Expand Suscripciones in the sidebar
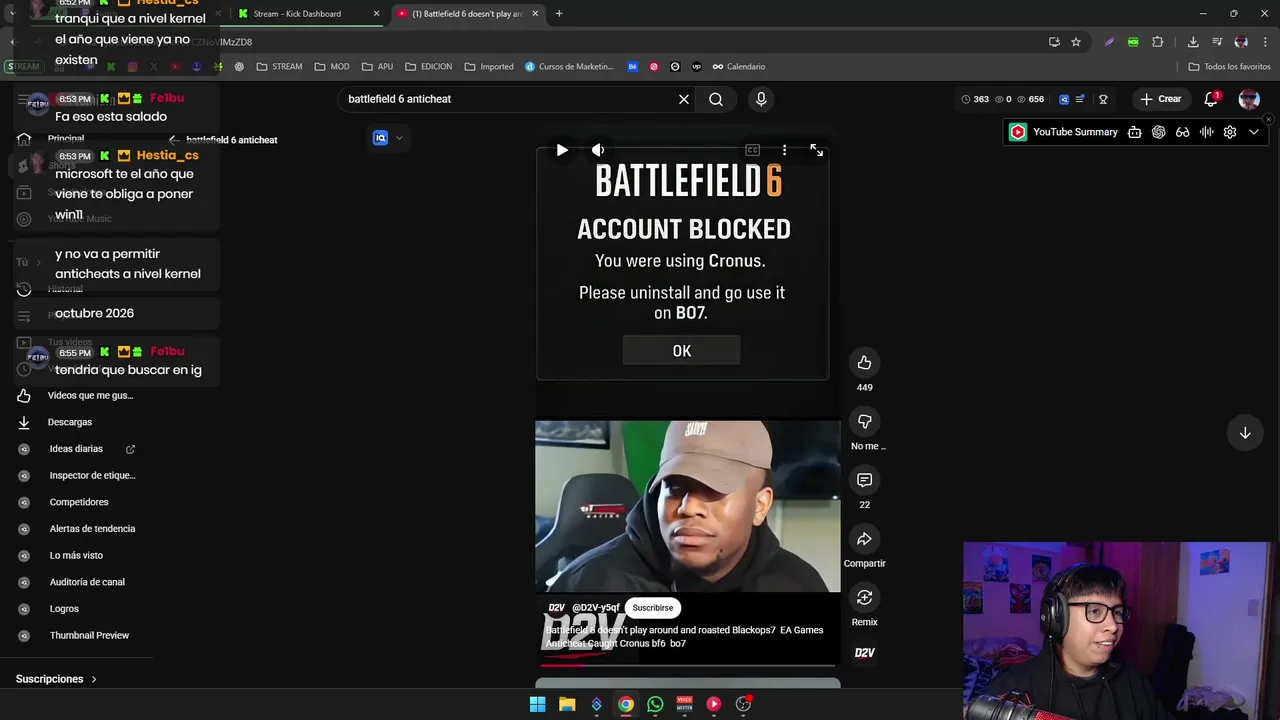The height and width of the screenshot is (720, 1280). coord(56,679)
